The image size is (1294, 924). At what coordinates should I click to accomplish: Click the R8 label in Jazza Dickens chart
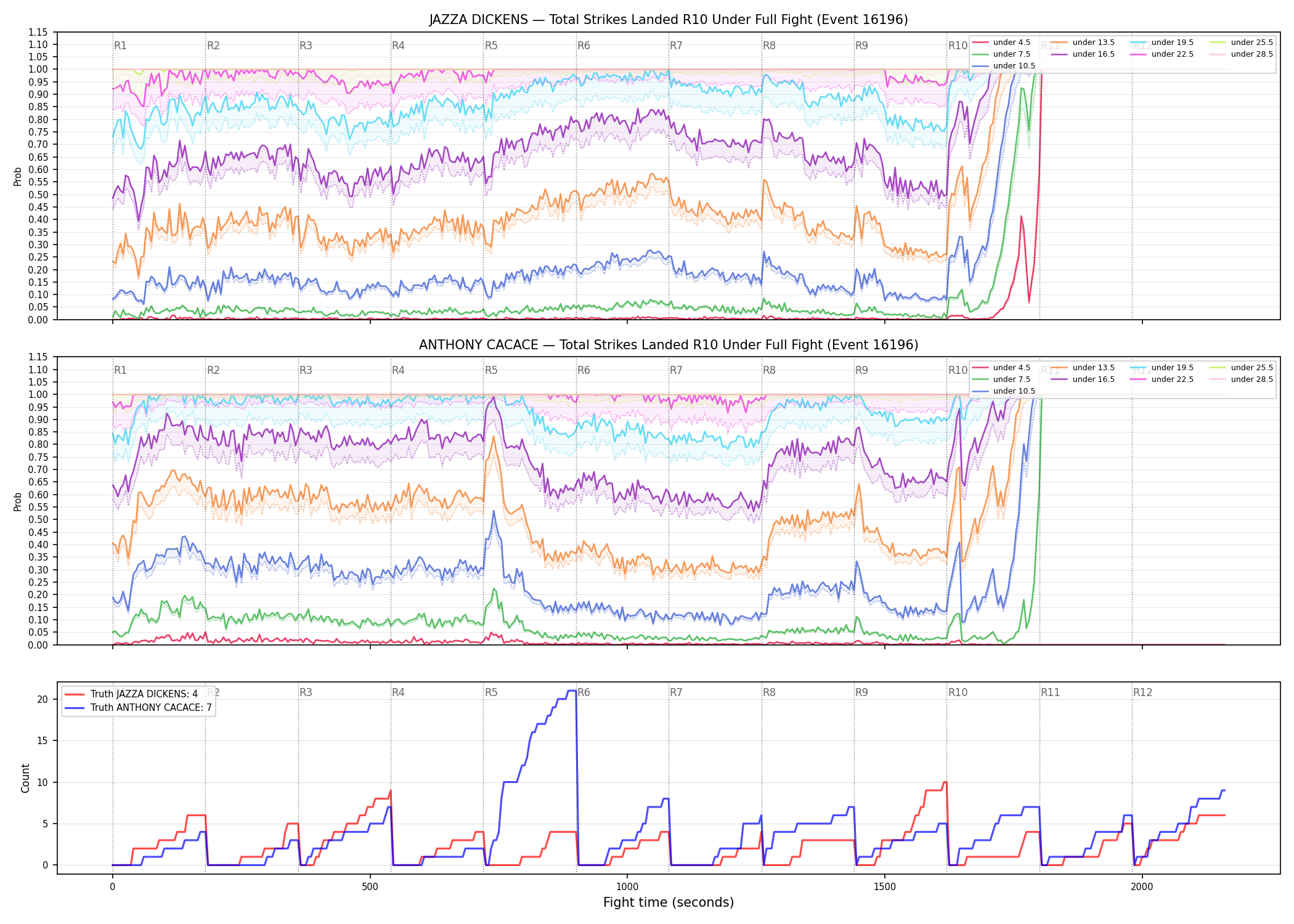[769, 46]
